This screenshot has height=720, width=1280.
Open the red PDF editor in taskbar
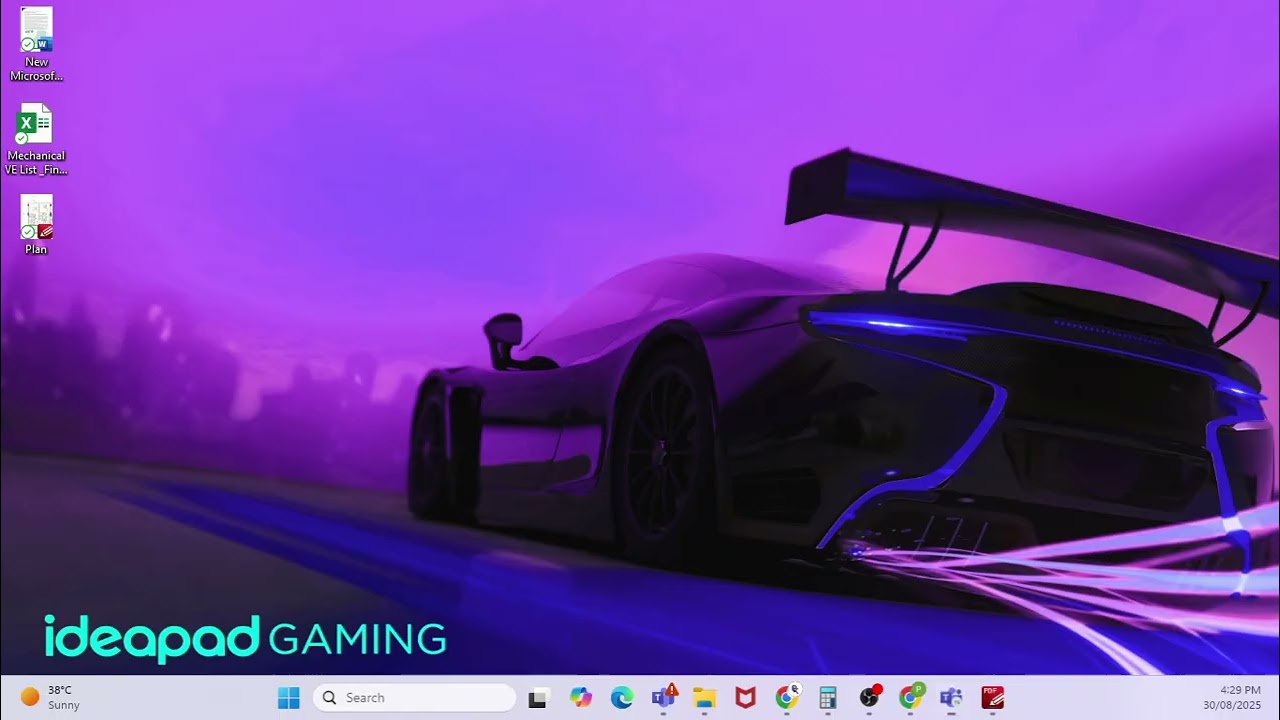pyautogui.click(x=992, y=698)
